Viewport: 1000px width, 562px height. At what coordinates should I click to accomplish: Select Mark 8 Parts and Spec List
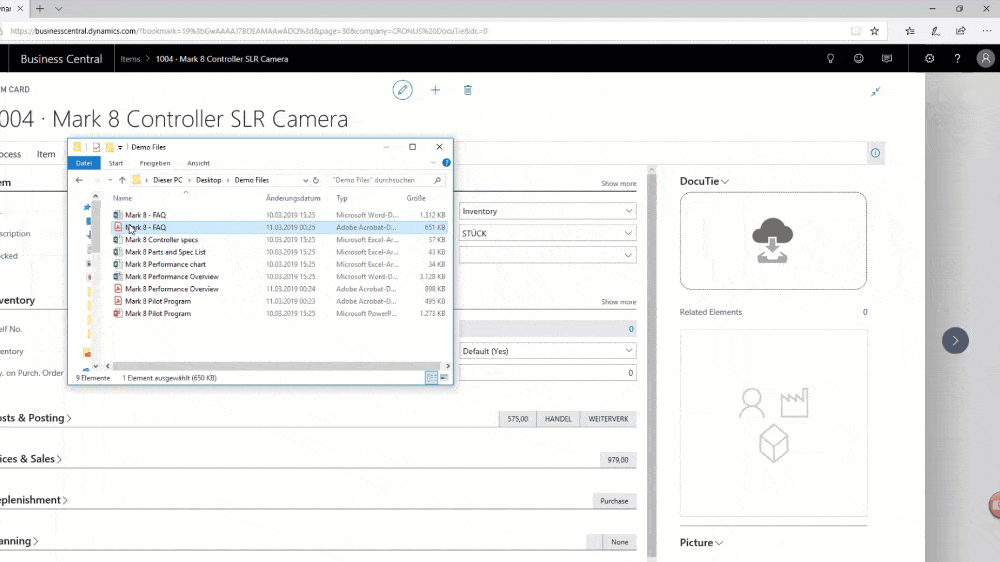[x=279, y=252]
